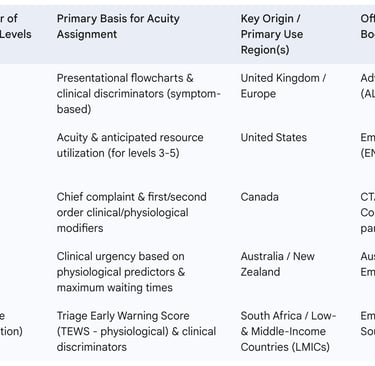This screenshot has width=375, height=366.
Task: Click the 'Triage Early Warning Score' cell
Action: pyautogui.click(x=136, y=331)
